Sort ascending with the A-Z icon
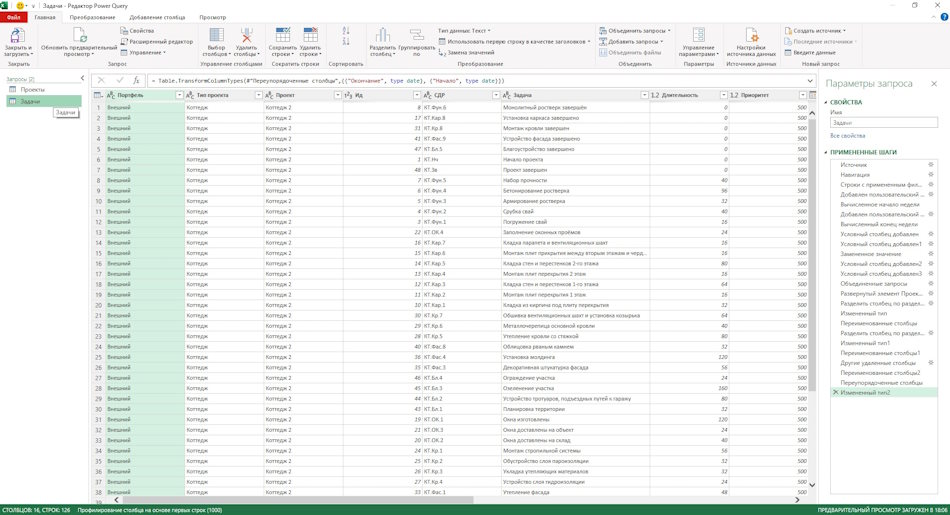The height and width of the screenshot is (515, 950). [346, 30]
